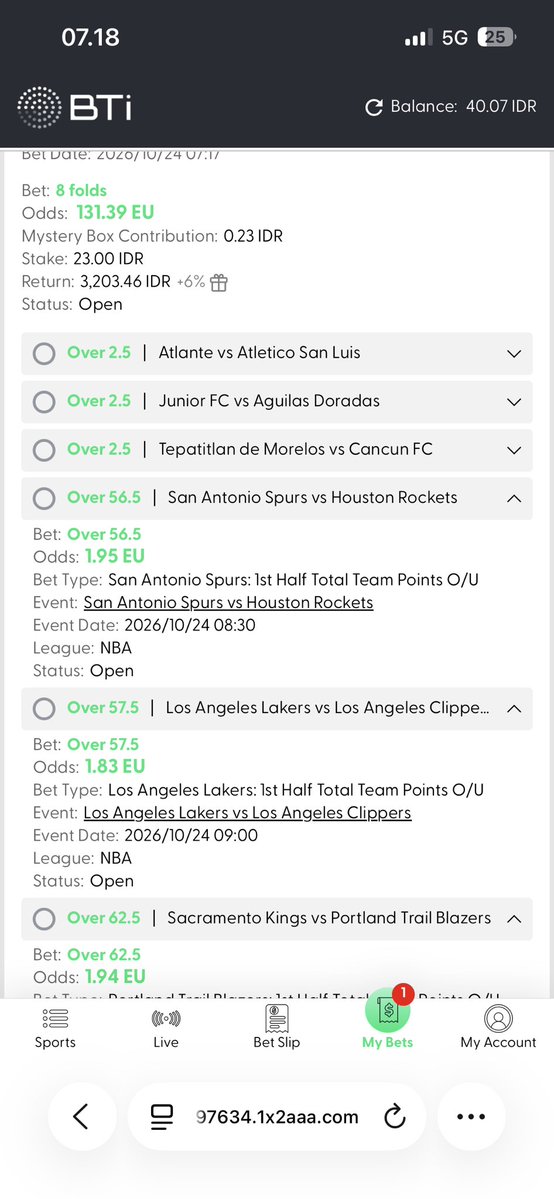Viewport: 554px width, 1199px height.
Task: Reload the browser page
Action: click(x=394, y=1117)
